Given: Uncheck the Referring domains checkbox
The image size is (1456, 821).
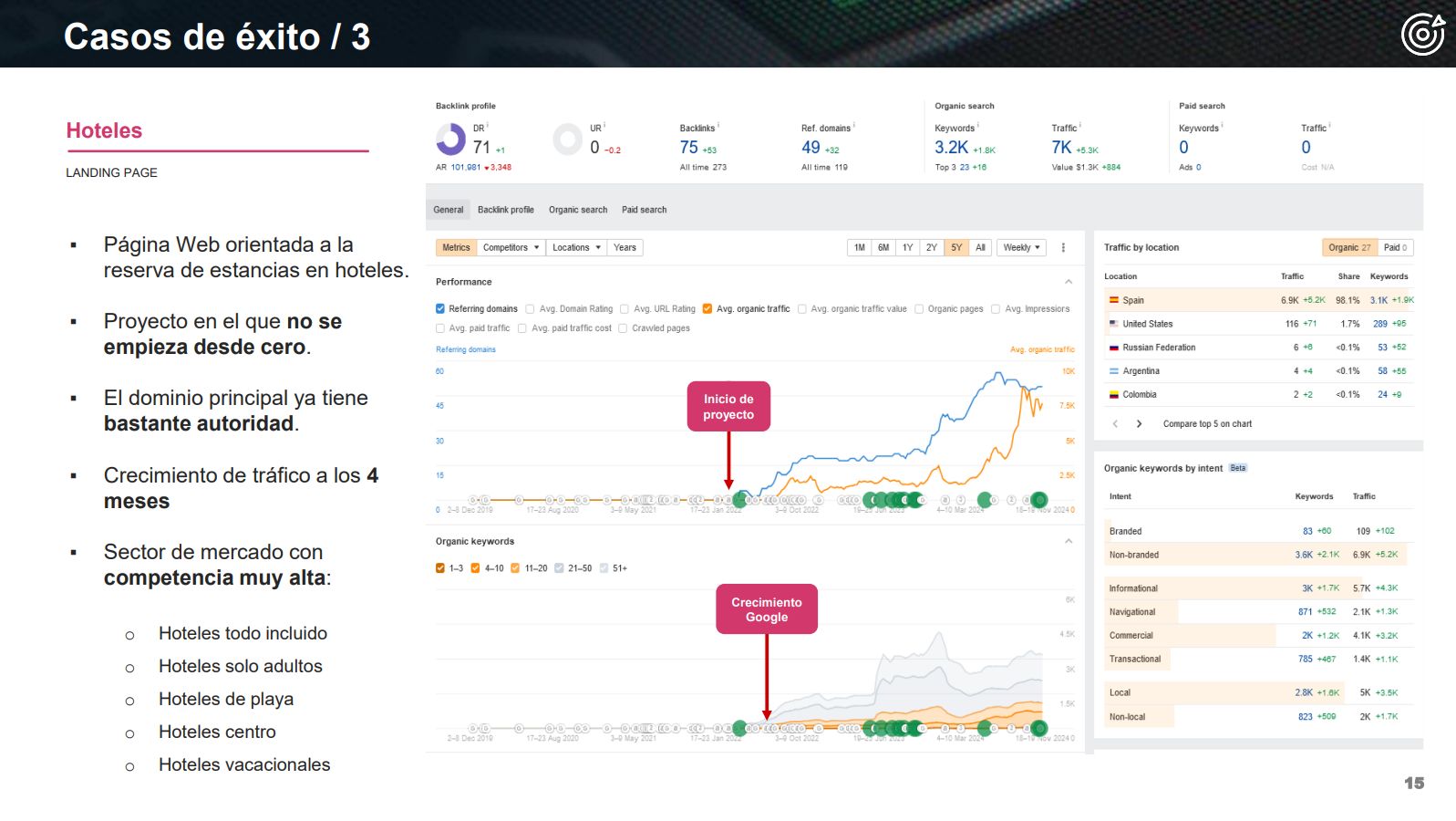Looking at the screenshot, I should click(x=440, y=309).
